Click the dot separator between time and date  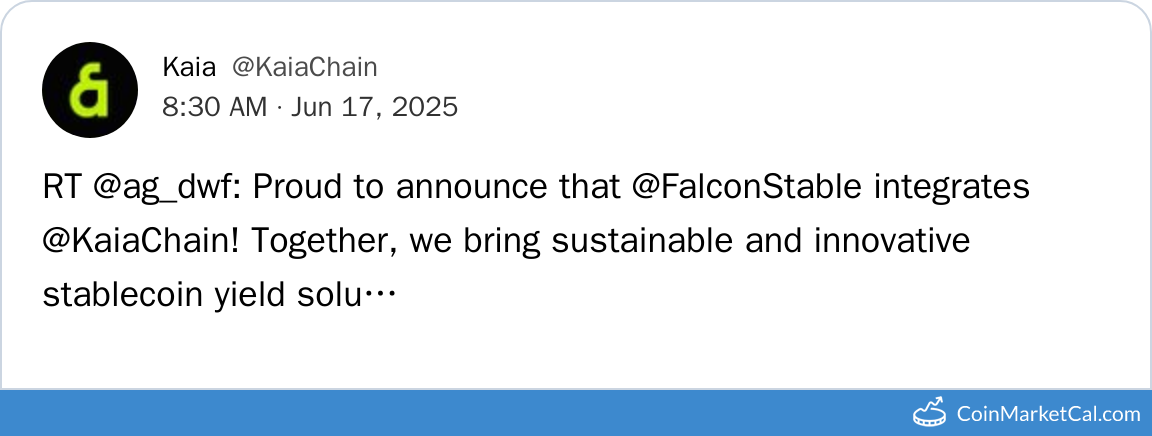(279, 106)
